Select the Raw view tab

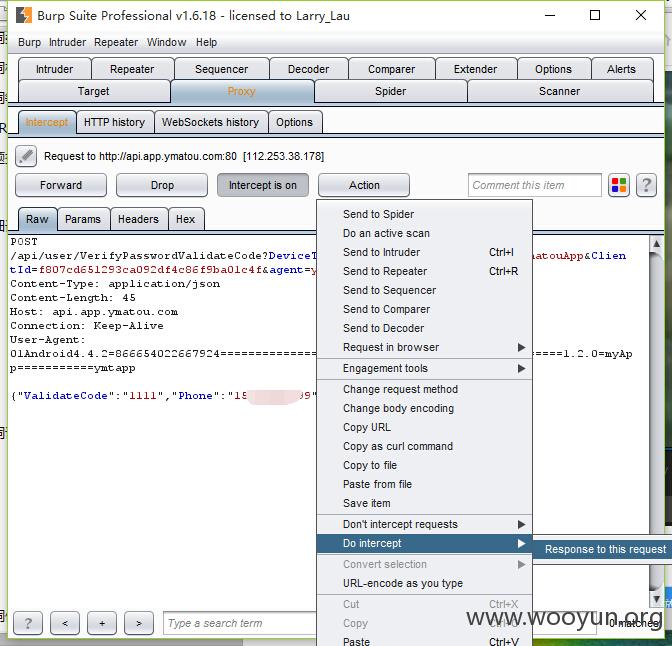tap(37, 219)
